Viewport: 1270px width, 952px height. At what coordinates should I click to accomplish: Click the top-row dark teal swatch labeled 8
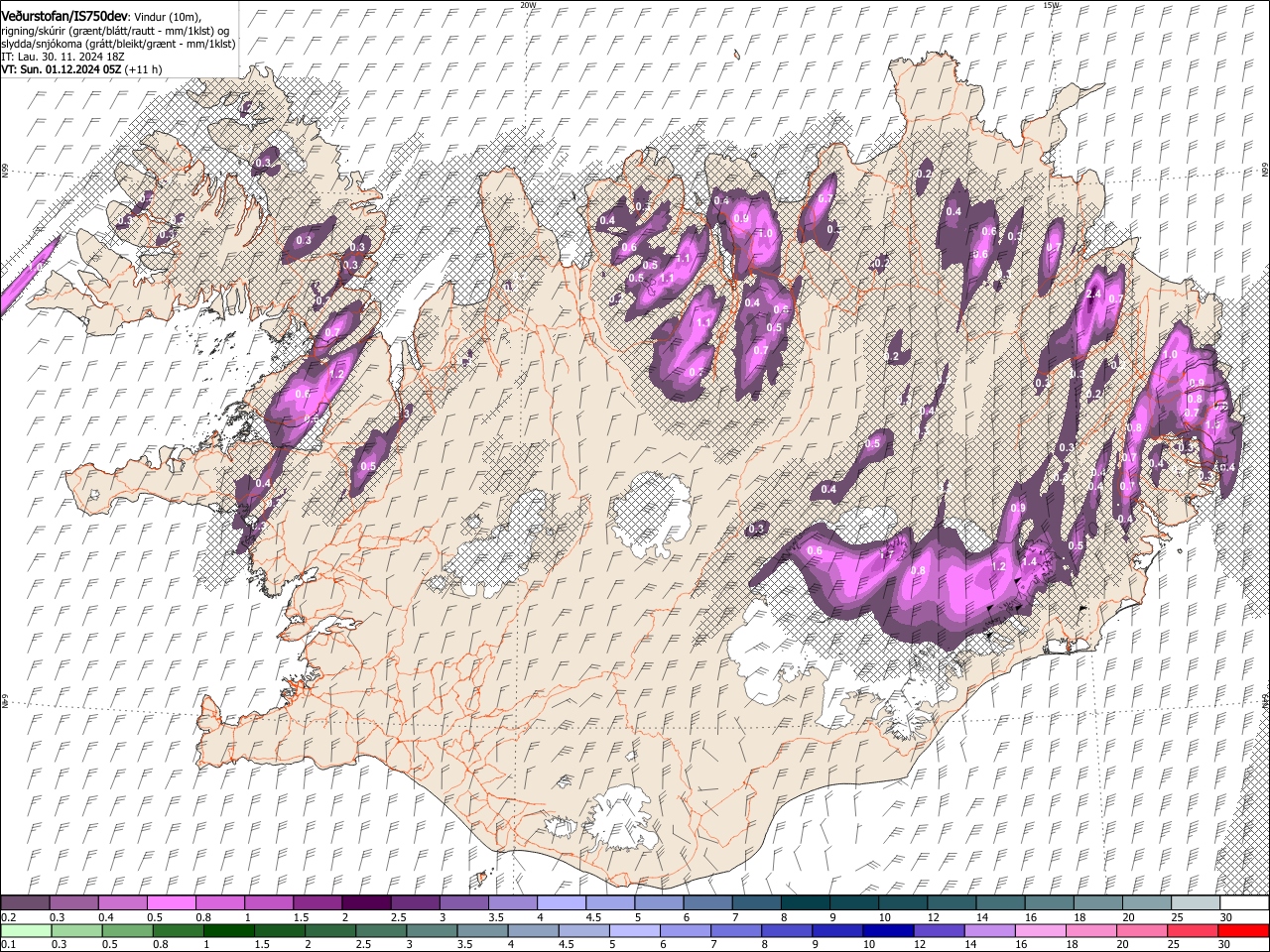click(805, 903)
